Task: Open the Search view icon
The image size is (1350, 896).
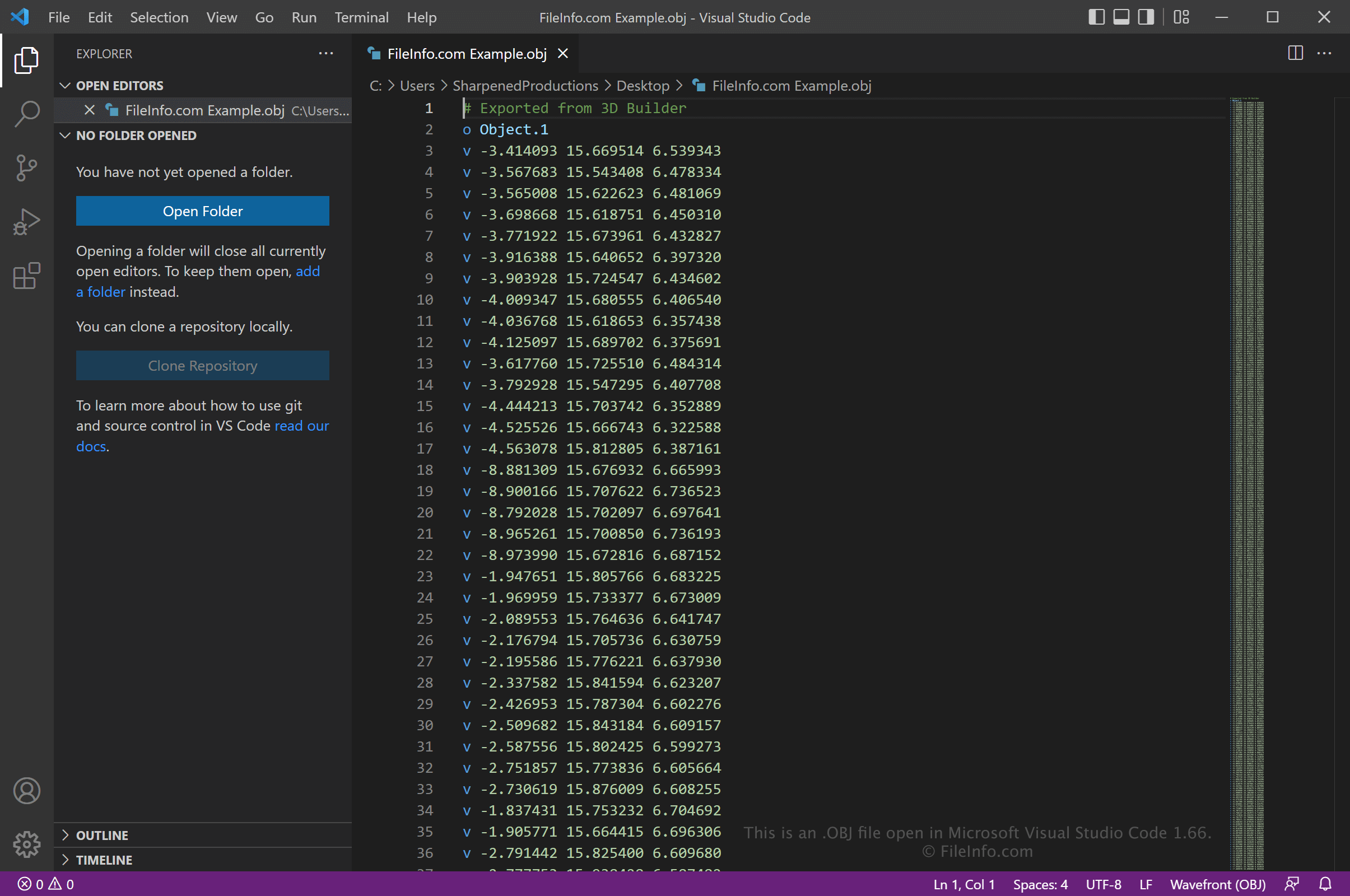Action: (26, 114)
